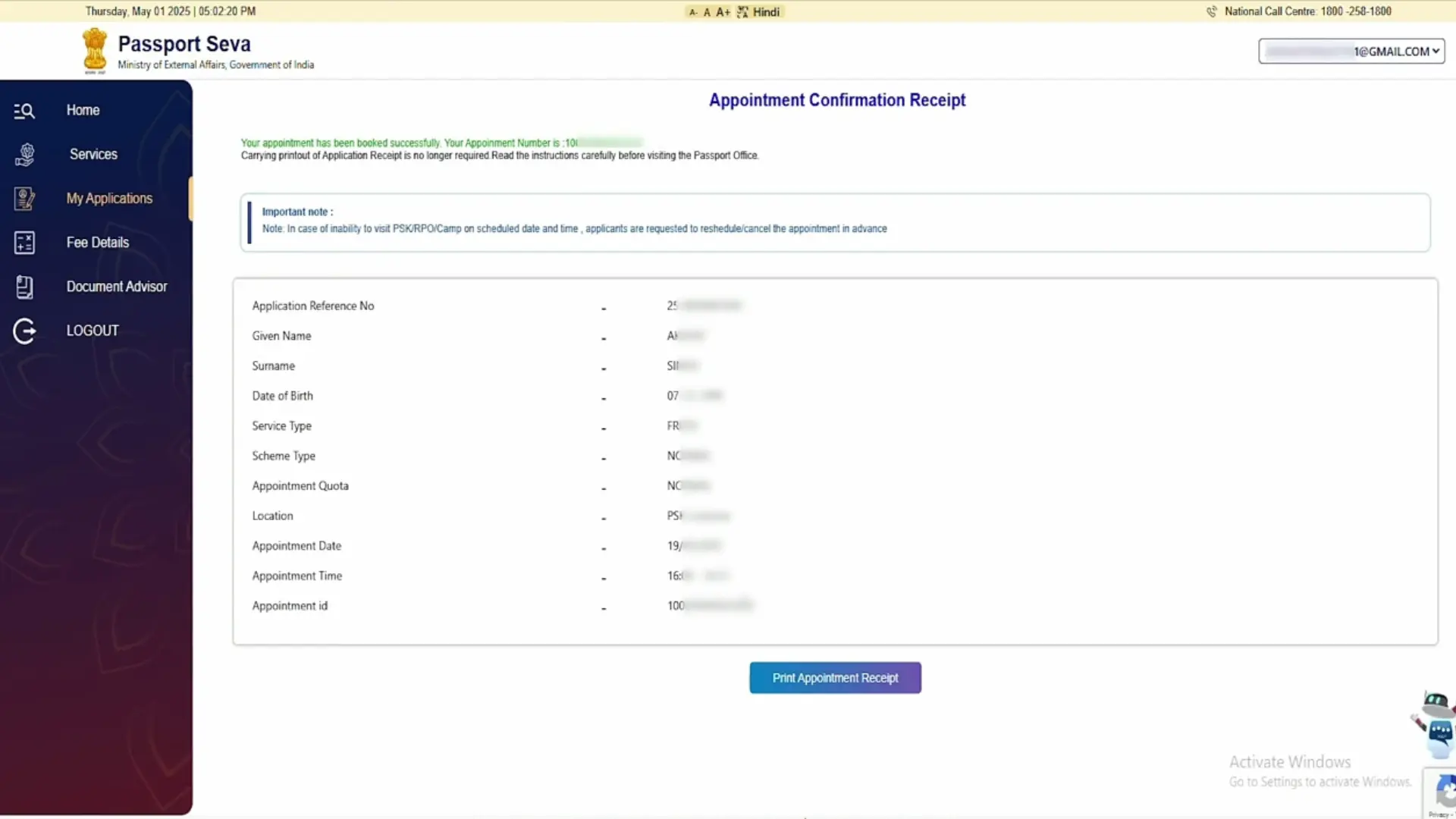Click the call centre phone icon
Screen dimensions: 1456x819
[1212, 11]
